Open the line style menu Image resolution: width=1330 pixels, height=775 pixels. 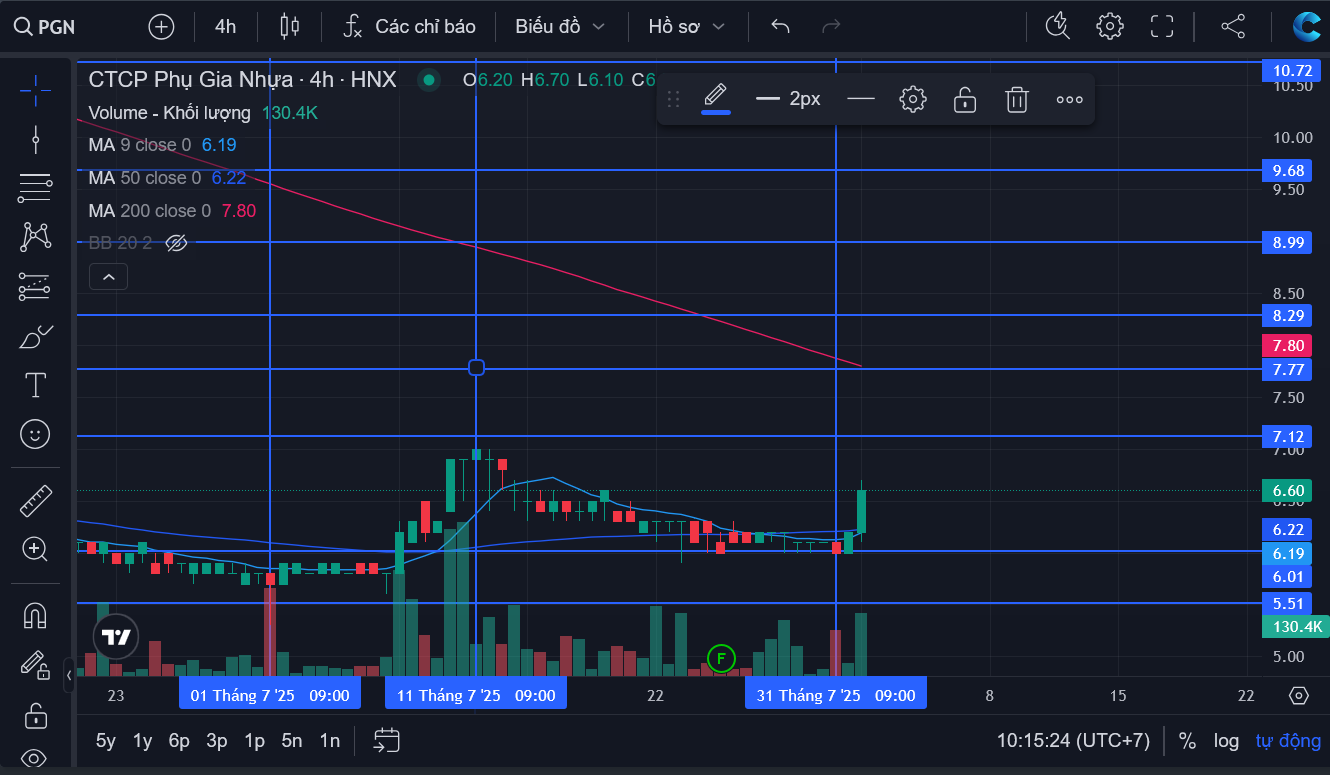click(x=860, y=99)
